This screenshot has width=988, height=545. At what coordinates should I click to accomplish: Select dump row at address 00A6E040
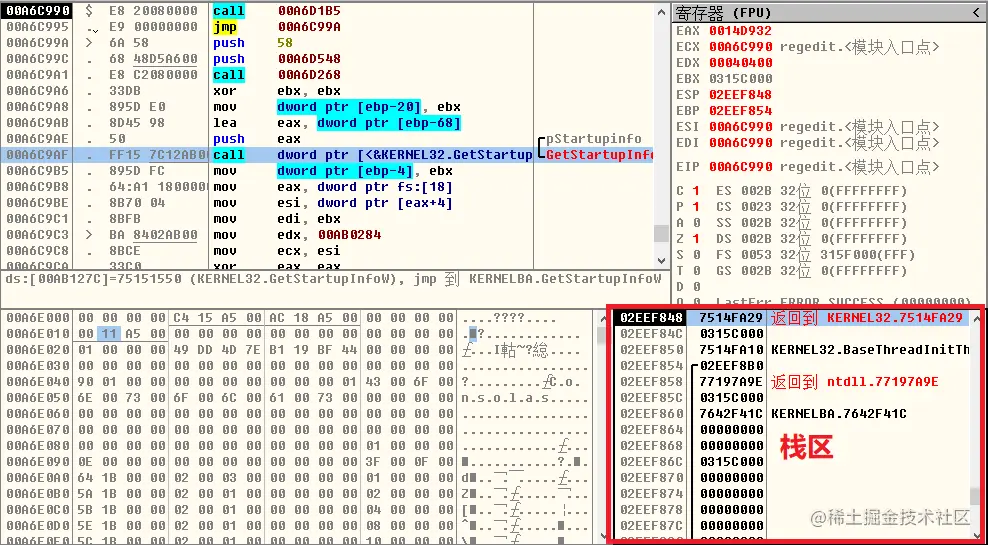click(296, 382)
